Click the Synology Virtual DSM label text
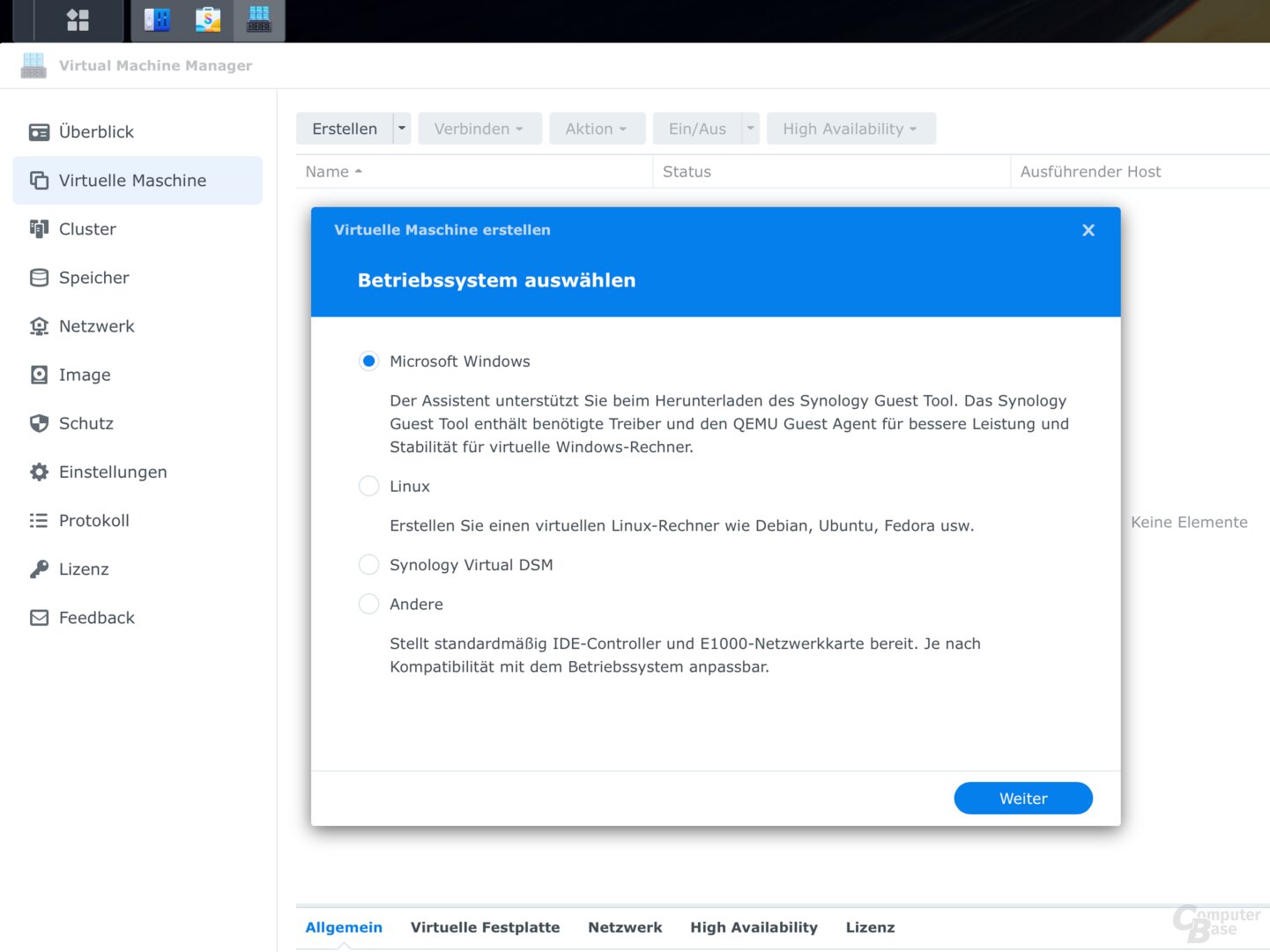This screenshot has width=1270, height=952. point(472,565)
